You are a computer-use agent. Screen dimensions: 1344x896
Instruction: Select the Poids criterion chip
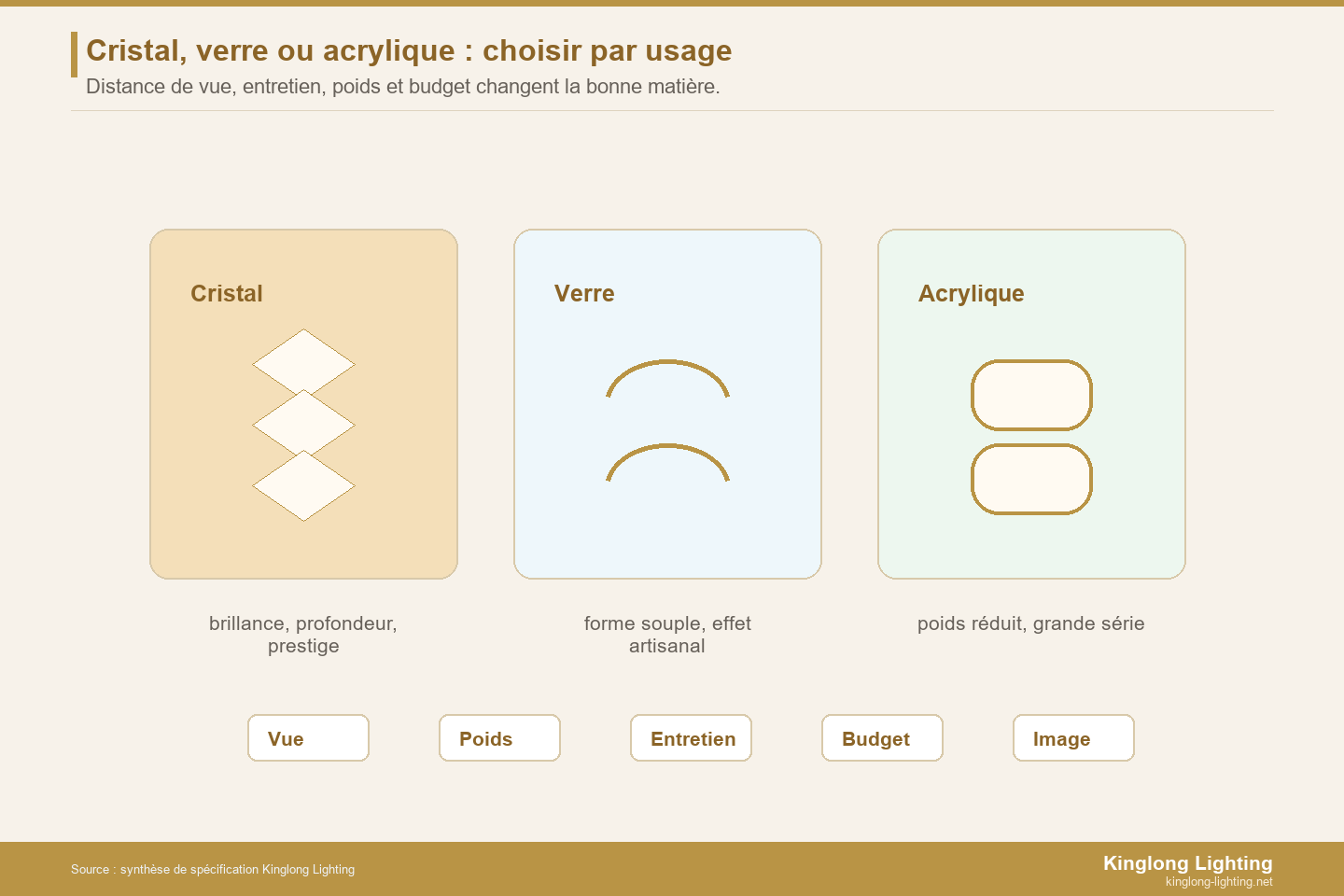tap(499, 738)
